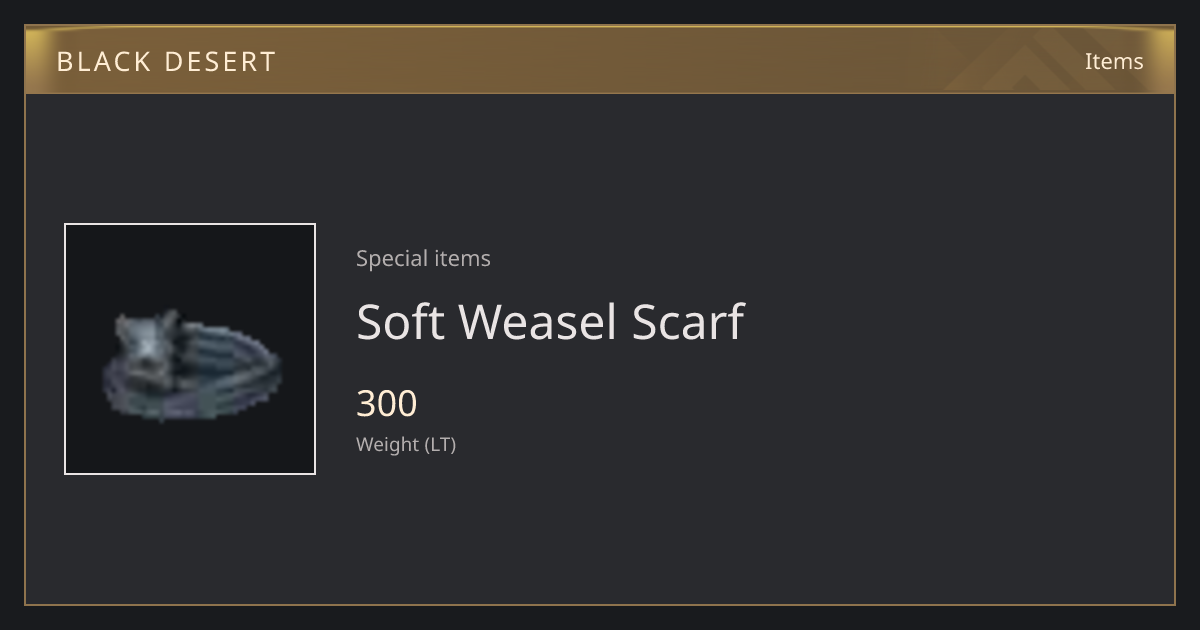This screenshot has width=1200, height=630.
Task: Click the word Weasel in the item name
Action: pyautogui.click(x=538, y=322)
